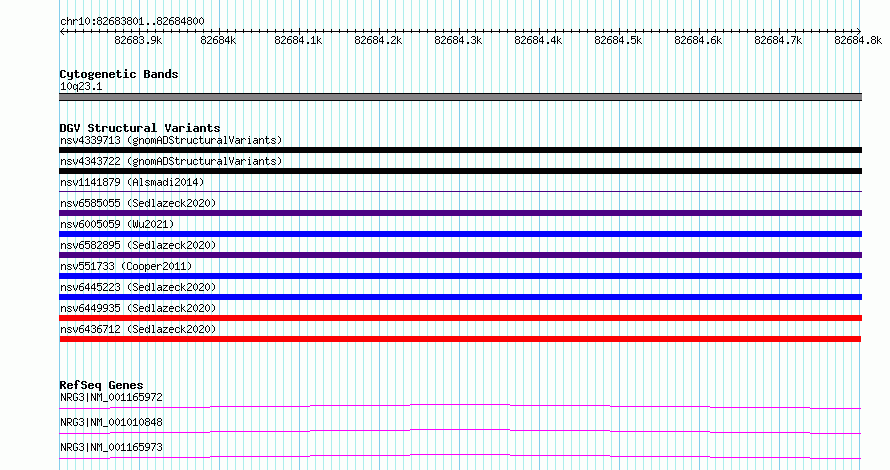Select the black bar below nsv4343722
The image size is (890, 470).
point(460,171)
